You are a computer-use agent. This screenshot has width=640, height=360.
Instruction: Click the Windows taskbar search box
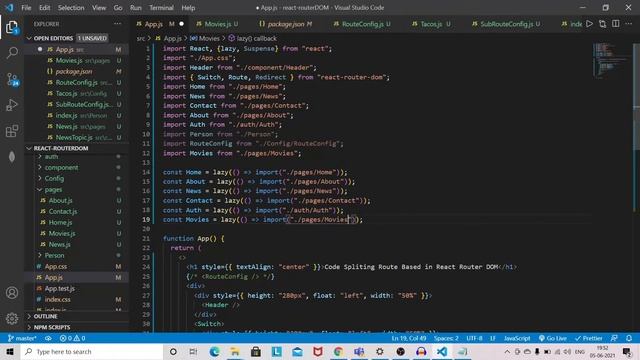(x=92, y=351)
